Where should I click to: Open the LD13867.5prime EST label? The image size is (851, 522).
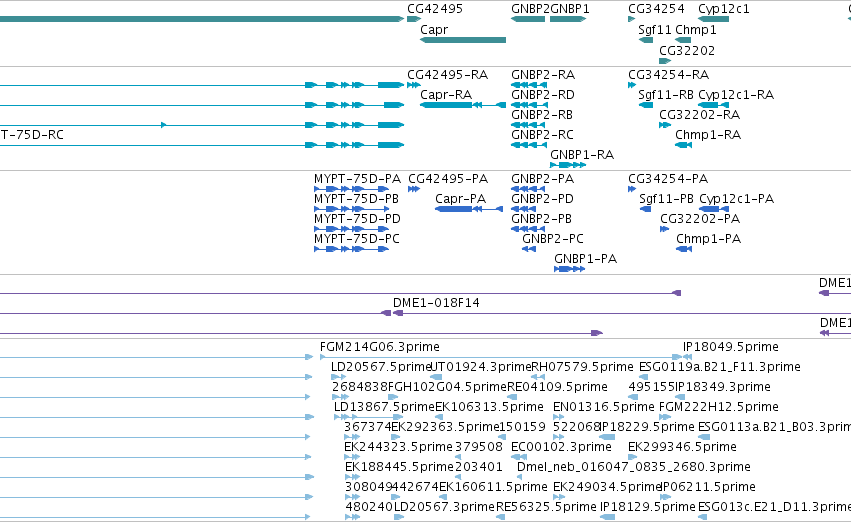(x=384, y=407)
